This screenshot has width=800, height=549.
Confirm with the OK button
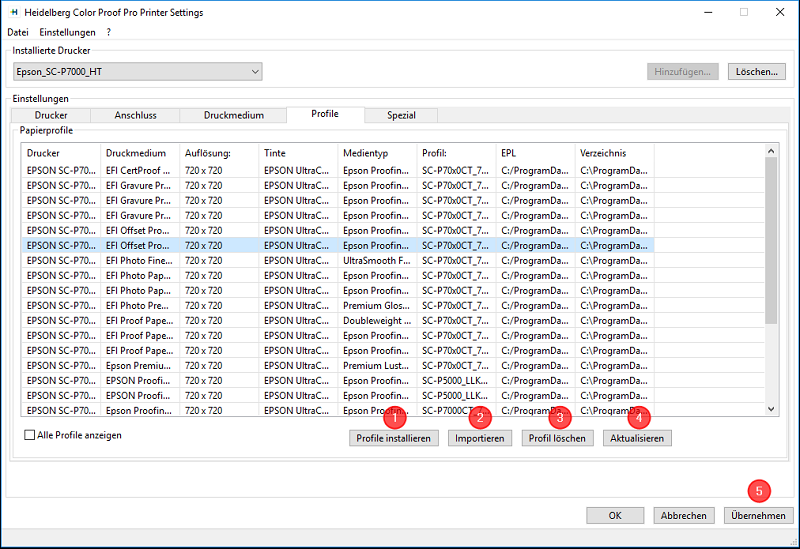coord(615,516)
